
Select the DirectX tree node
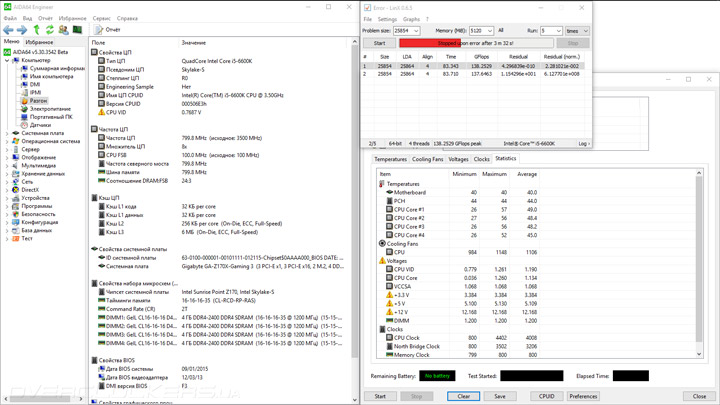(x=30, y=190)
